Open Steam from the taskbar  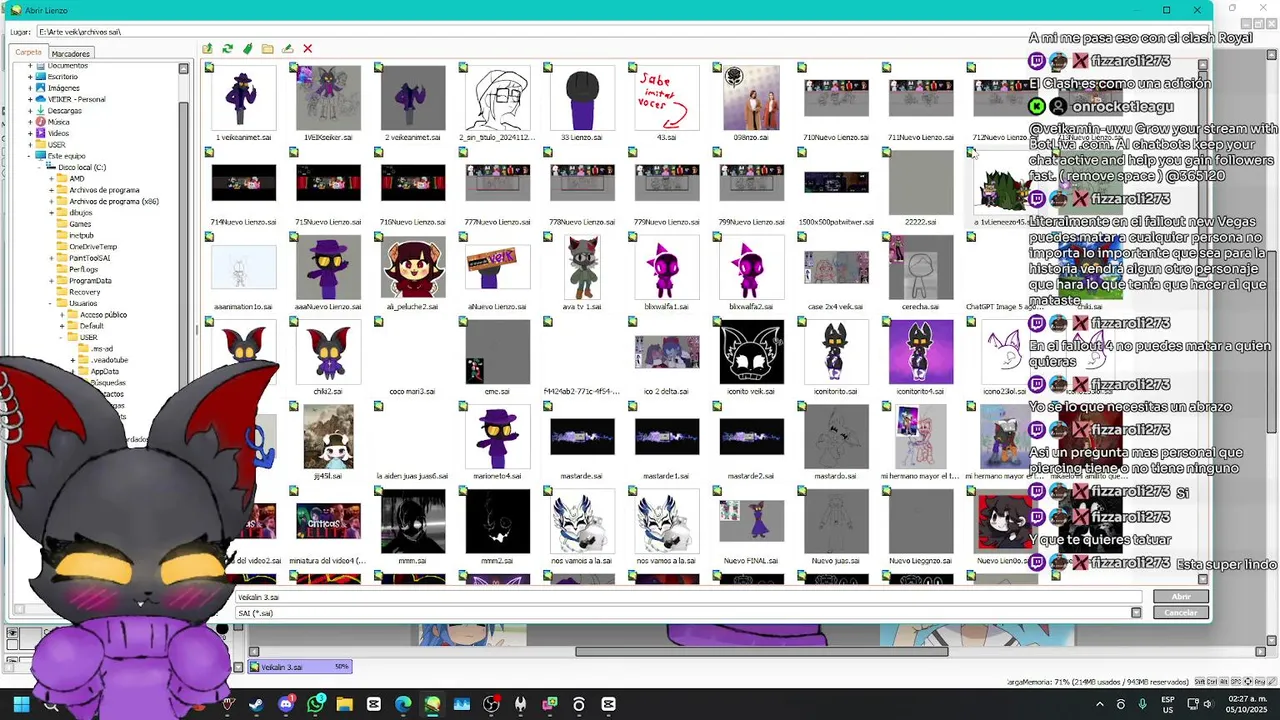(257, 704)
